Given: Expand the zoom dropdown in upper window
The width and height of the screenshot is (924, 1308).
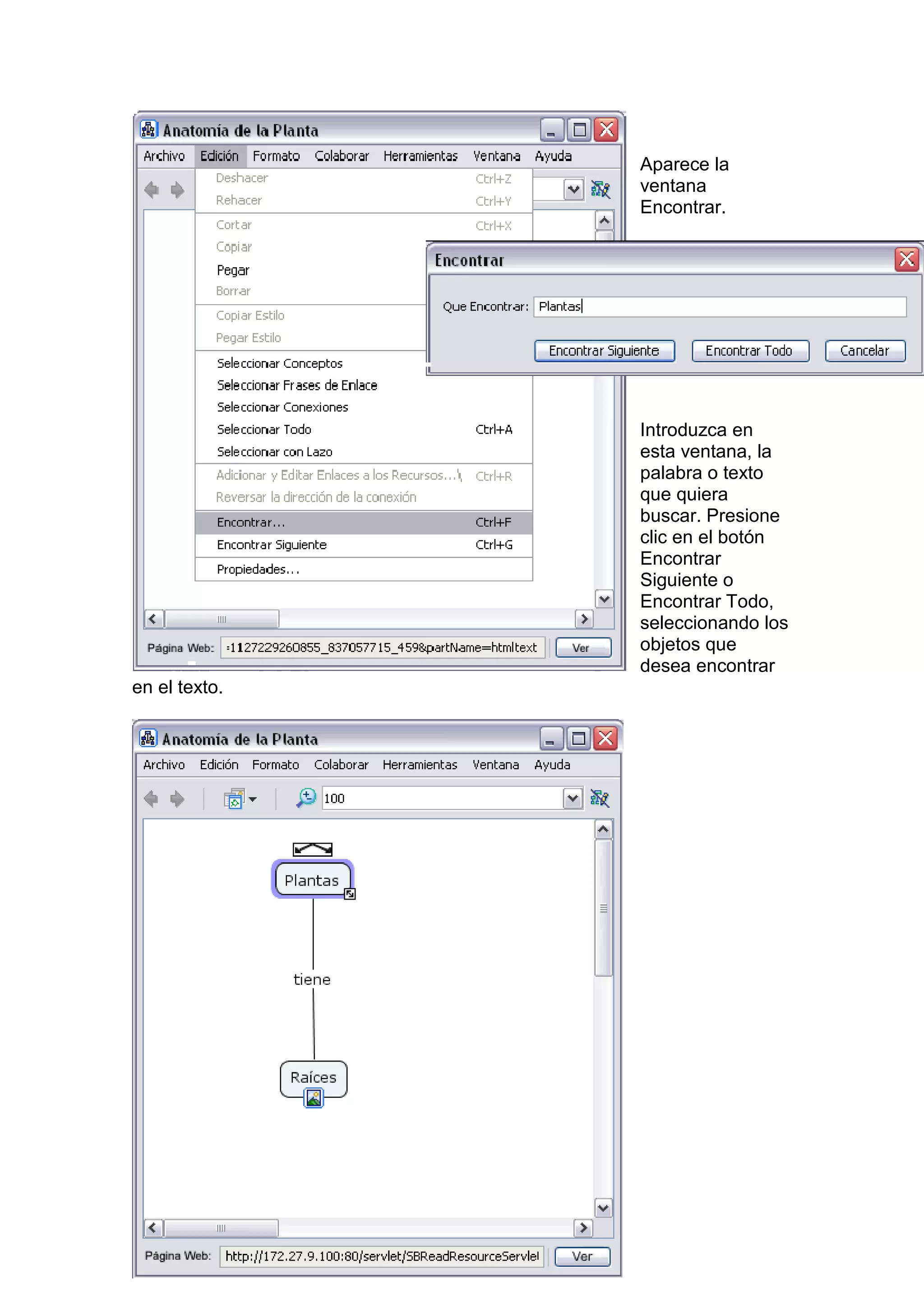Looking at the screenshot, I should tap(573, 189).
